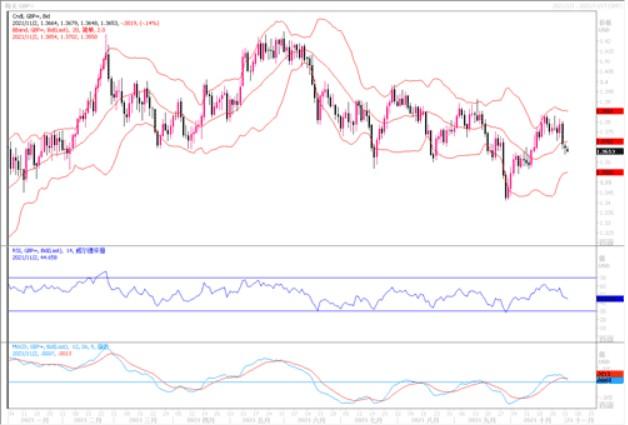This screenshot has height=425, width=628.
Task: Click the blue RSI value tag on axis
Action: (606, 298)
